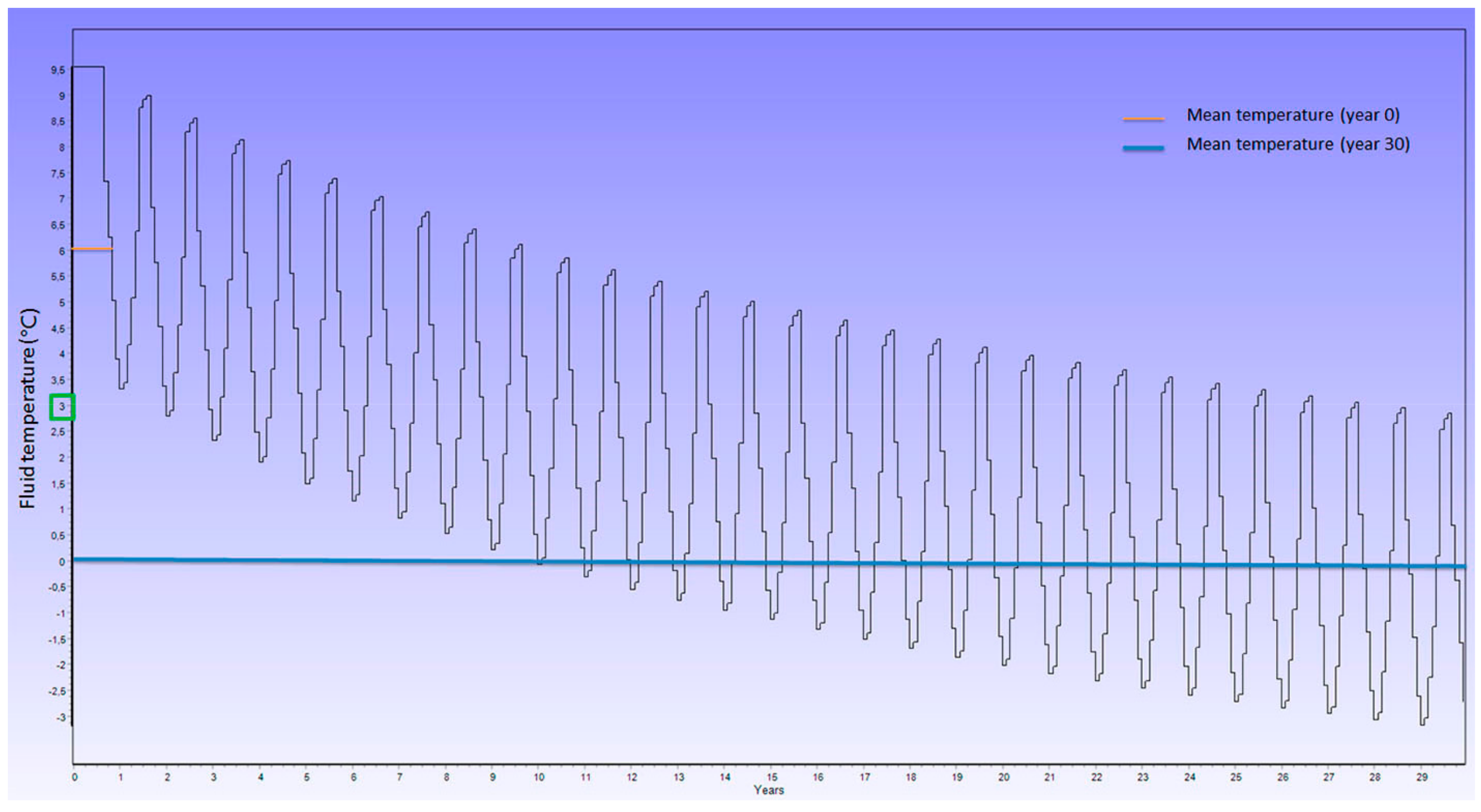This screenshot has height=812, width=1481.
Task: Click the -1,5 y-axis tick label
Action: [57, 639]
